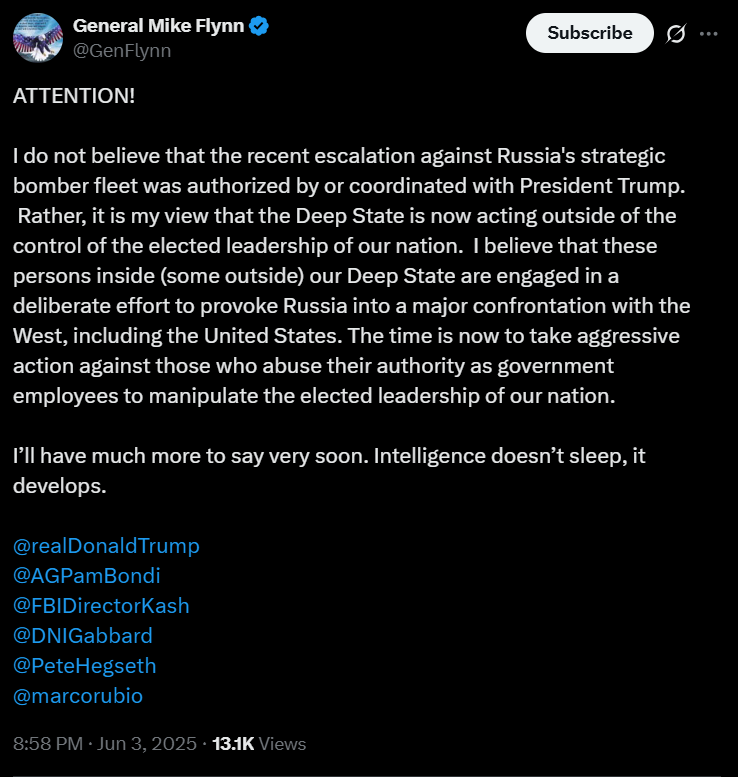Visit the @FBIDirectorKash mention
The image size is (738, 777).
coord(101,606)
